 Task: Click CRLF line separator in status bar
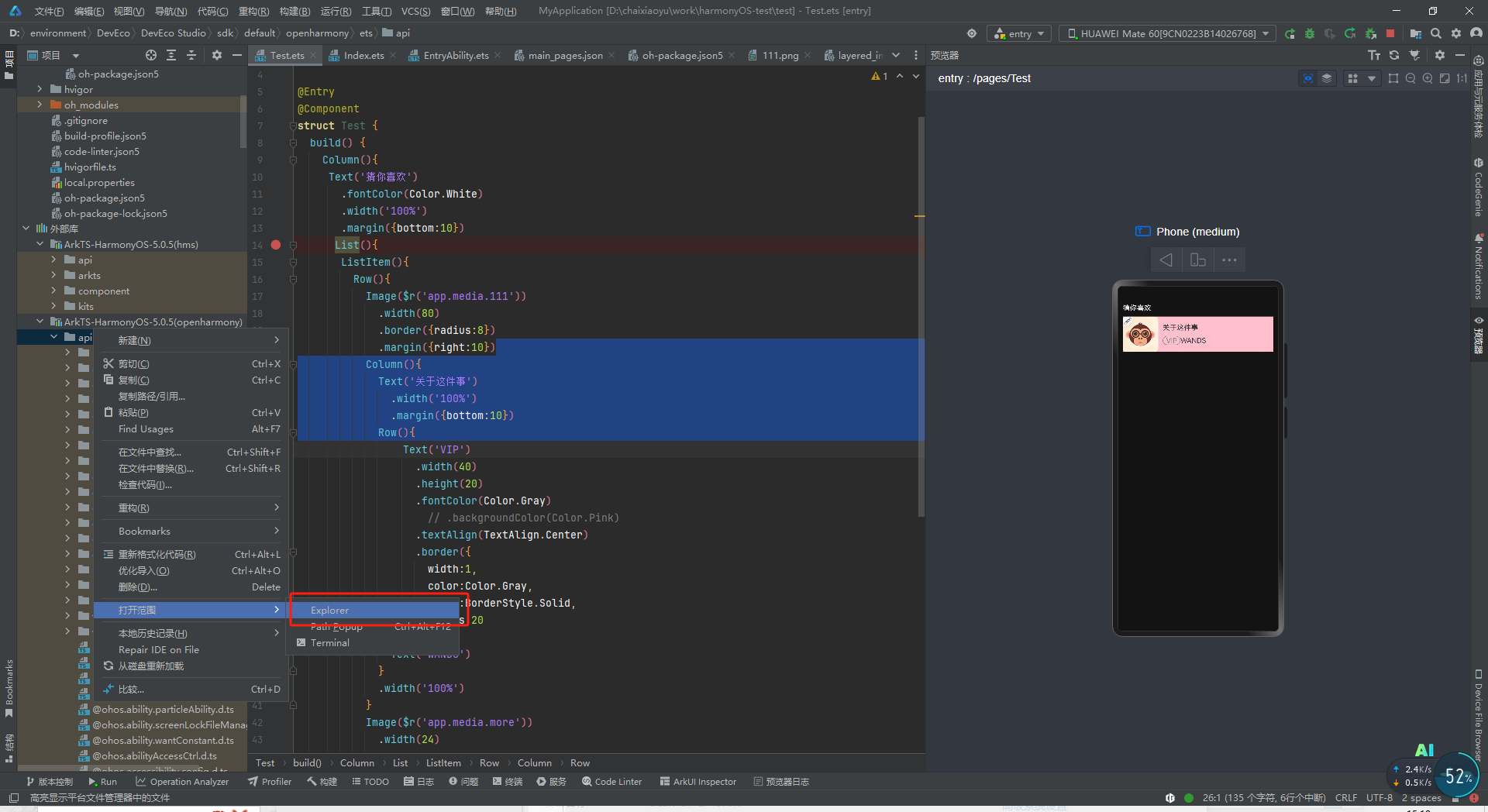[x=1346, y=797]
